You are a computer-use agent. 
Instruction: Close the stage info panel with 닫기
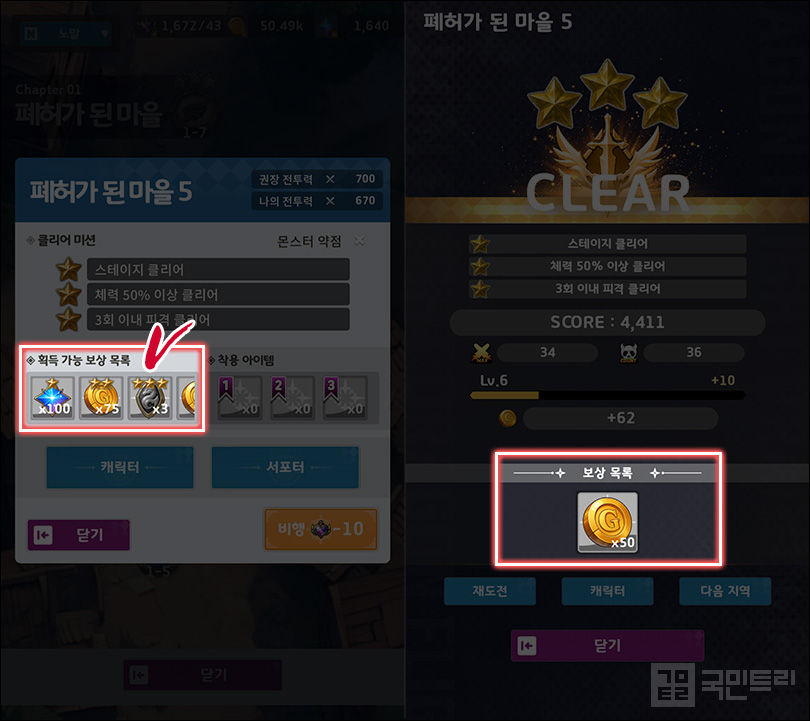(79, 535)
